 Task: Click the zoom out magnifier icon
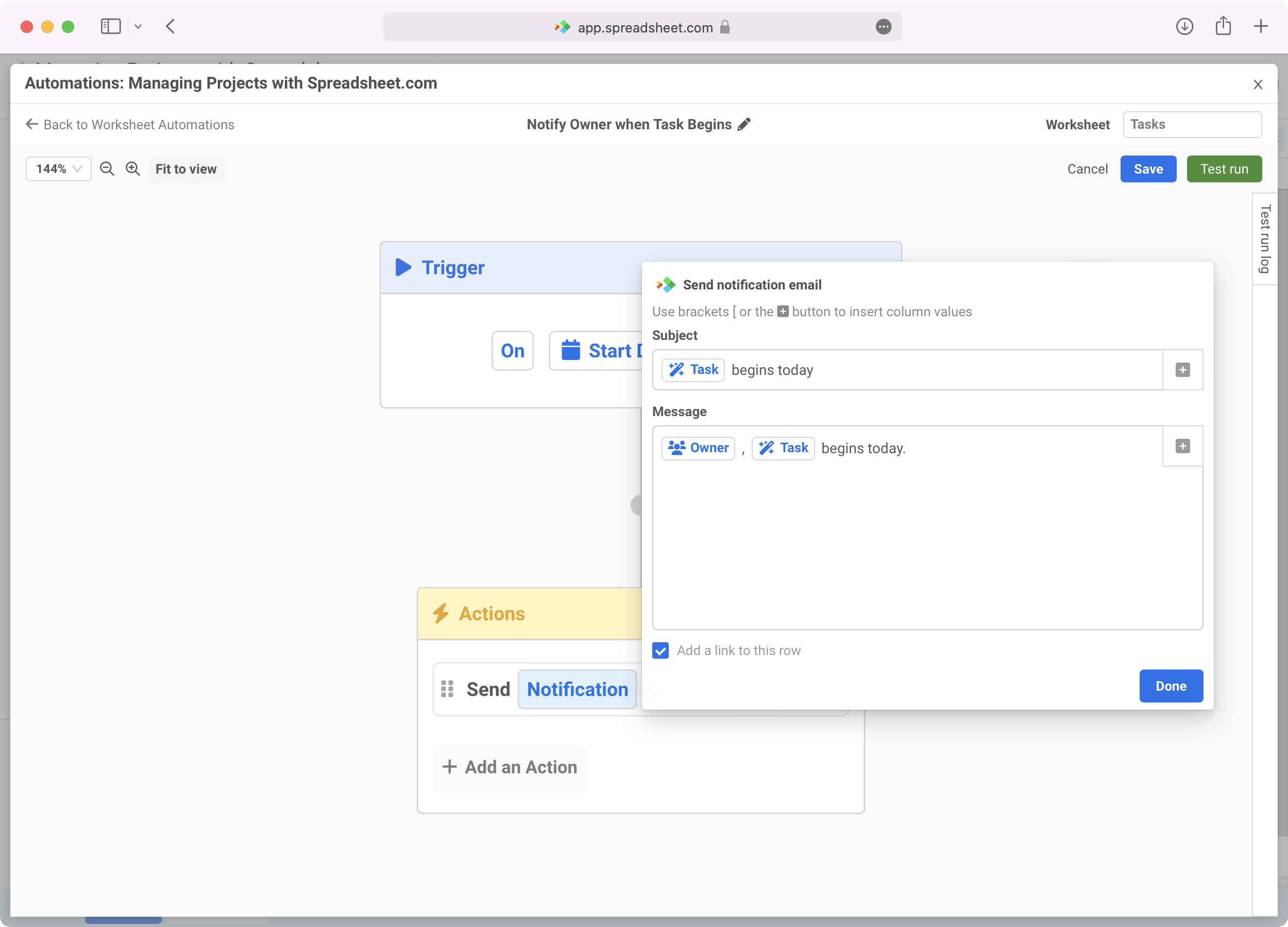coord(107,168)
